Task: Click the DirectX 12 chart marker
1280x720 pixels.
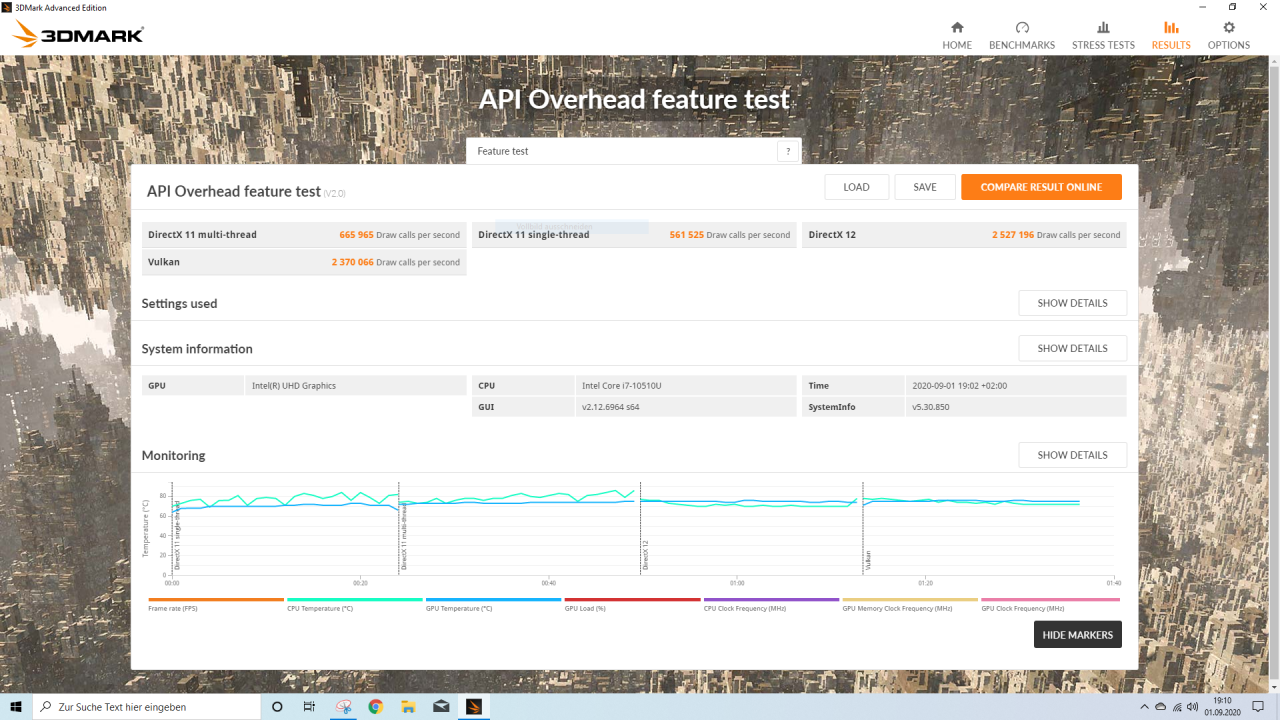Action: tap(646, 555)
